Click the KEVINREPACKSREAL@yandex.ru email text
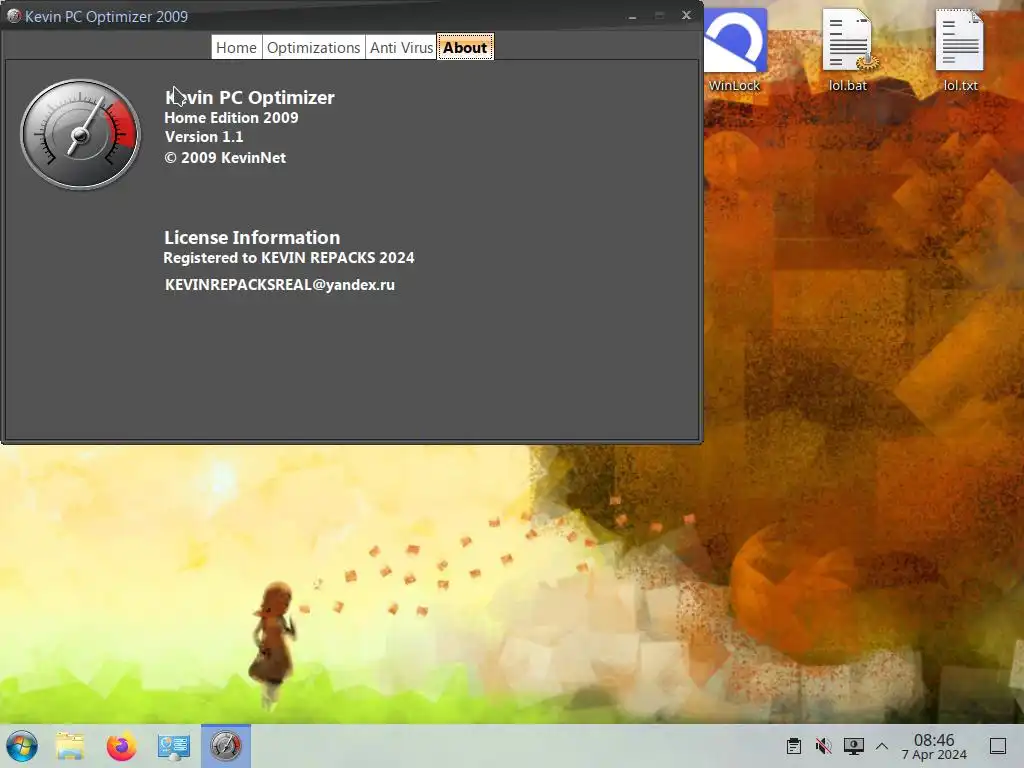Image resolution: width=1024 pixels, height=768 pixels. [x=280, y=285]
